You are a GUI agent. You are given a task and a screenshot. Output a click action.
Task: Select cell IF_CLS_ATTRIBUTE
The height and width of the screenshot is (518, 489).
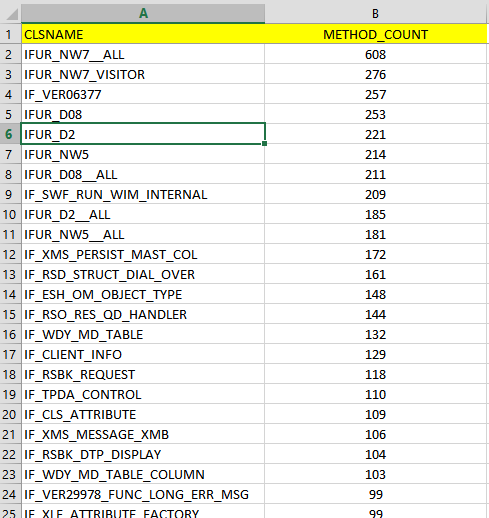[x=143, y=414]
